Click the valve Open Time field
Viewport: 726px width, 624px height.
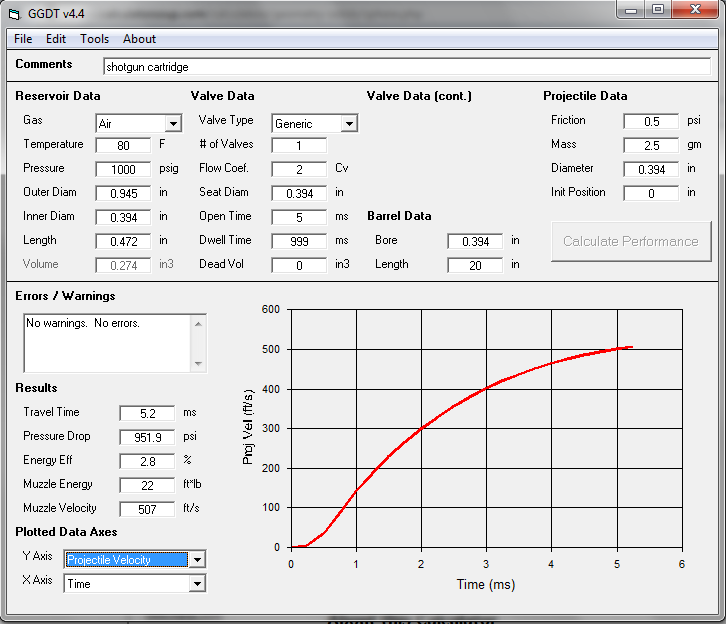pos(299,217)
